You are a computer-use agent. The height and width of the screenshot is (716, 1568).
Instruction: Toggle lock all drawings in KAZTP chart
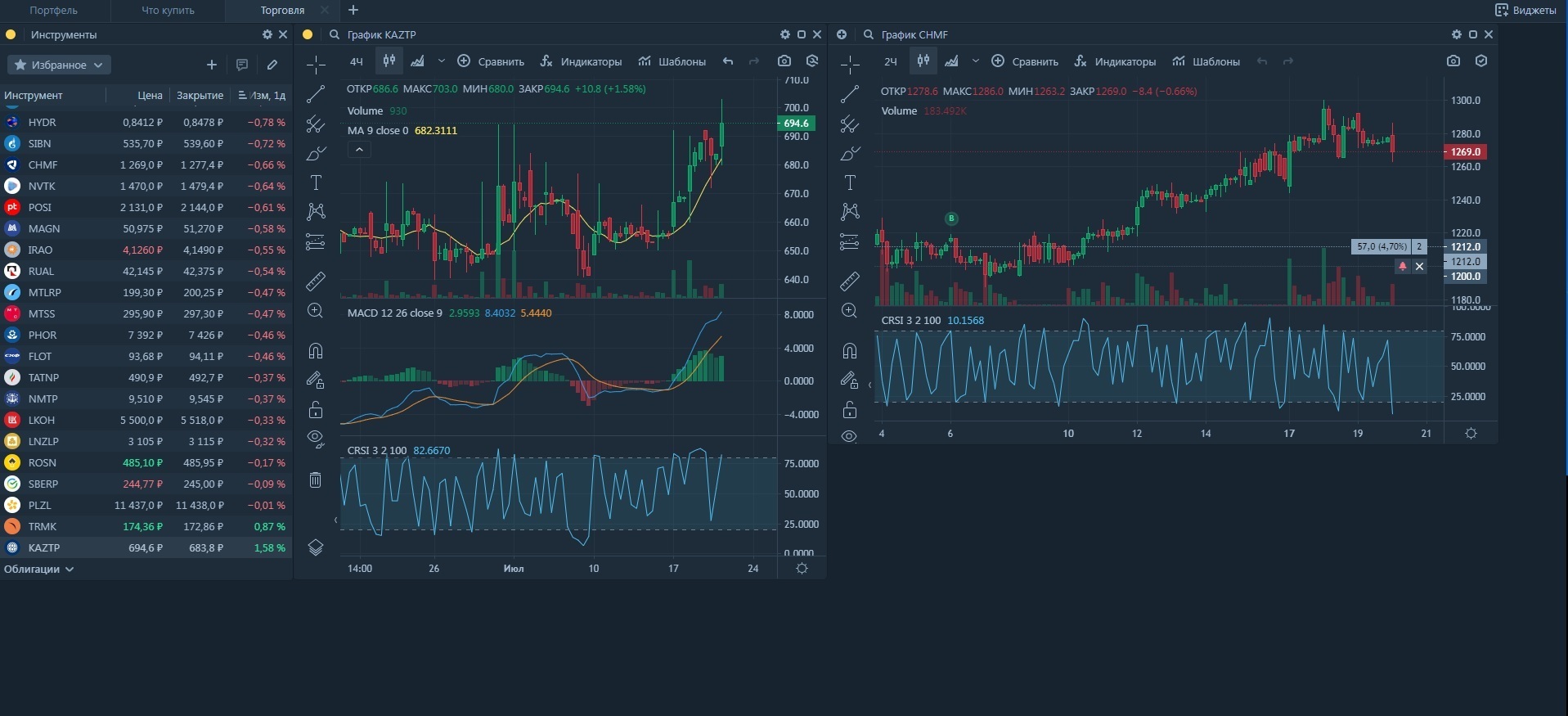coord(316,409)
